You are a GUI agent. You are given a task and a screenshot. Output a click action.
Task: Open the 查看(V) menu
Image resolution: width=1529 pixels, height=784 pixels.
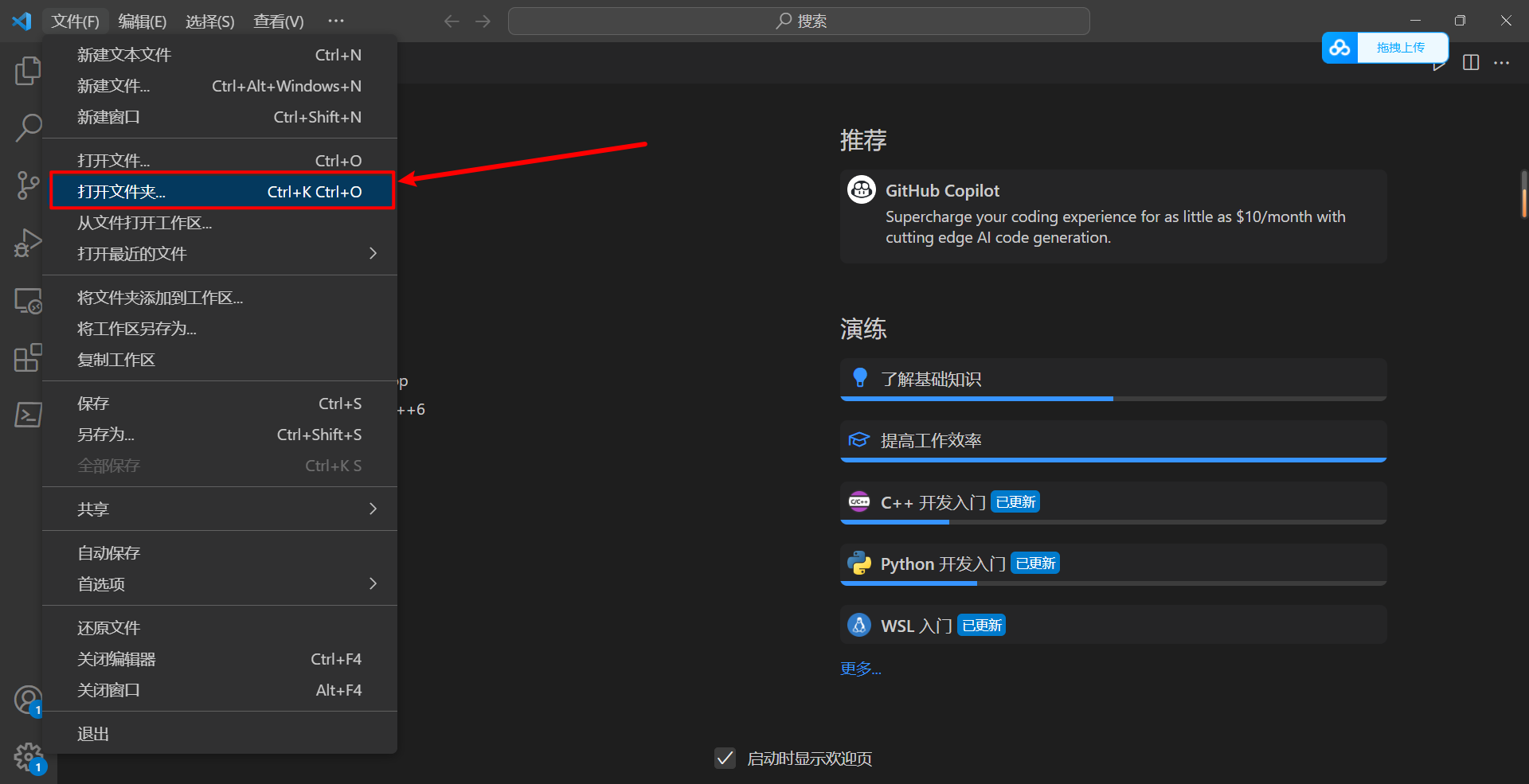tap(279, 21)
